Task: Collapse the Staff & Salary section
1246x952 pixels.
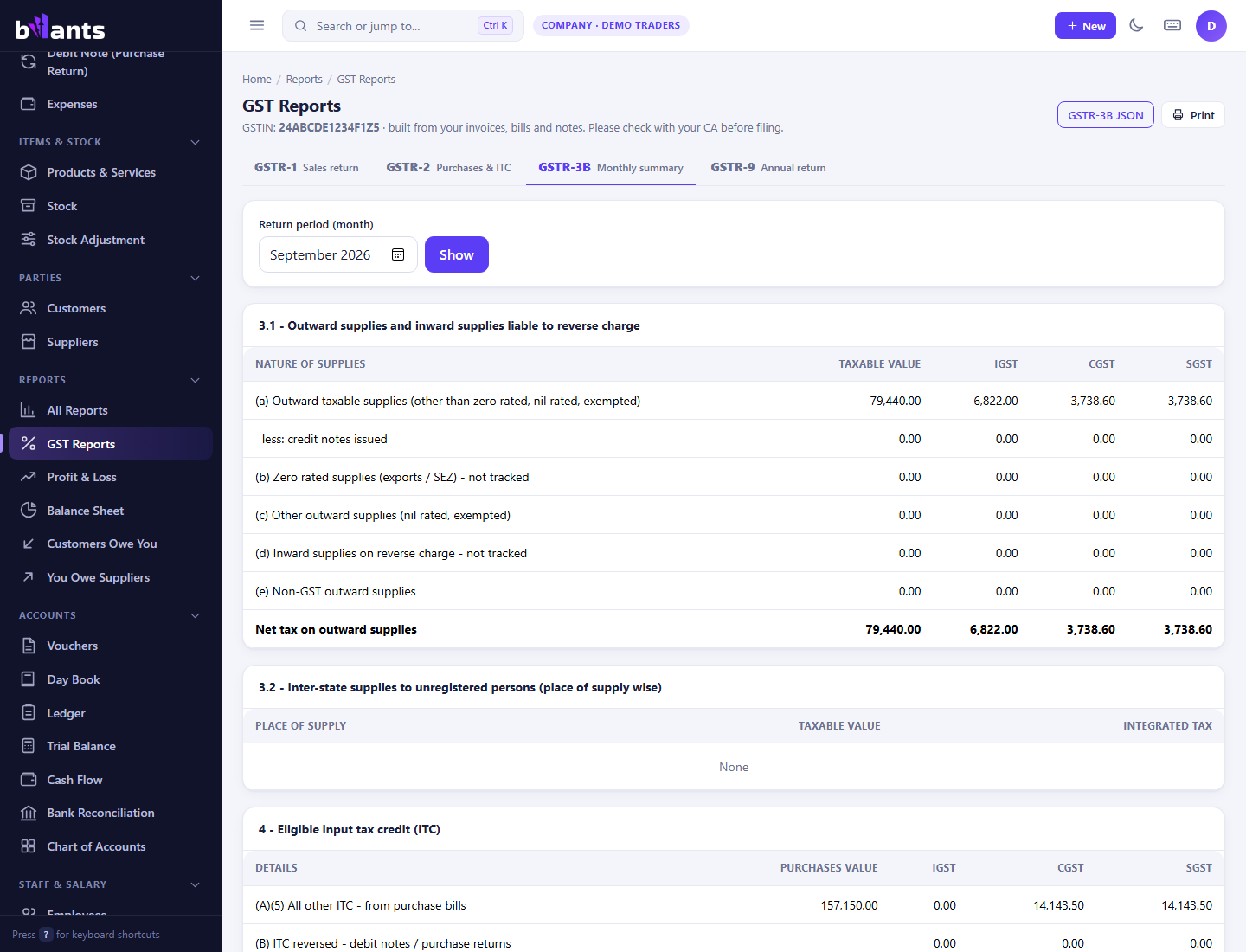Action: [x=196, y=884]
